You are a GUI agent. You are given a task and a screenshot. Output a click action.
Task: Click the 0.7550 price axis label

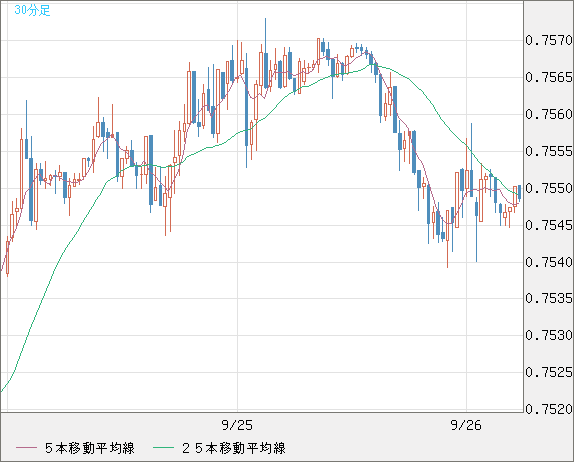click(x=549, y=188)
